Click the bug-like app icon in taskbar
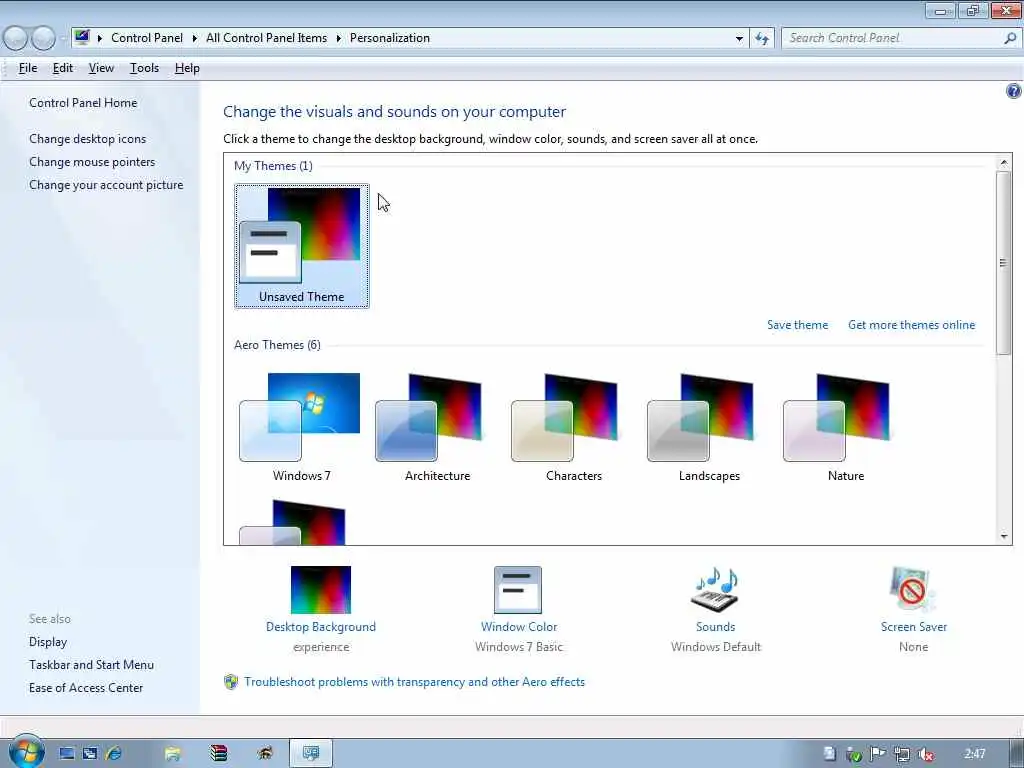Screen dimensions: 1024x768 tap(264, 754)
